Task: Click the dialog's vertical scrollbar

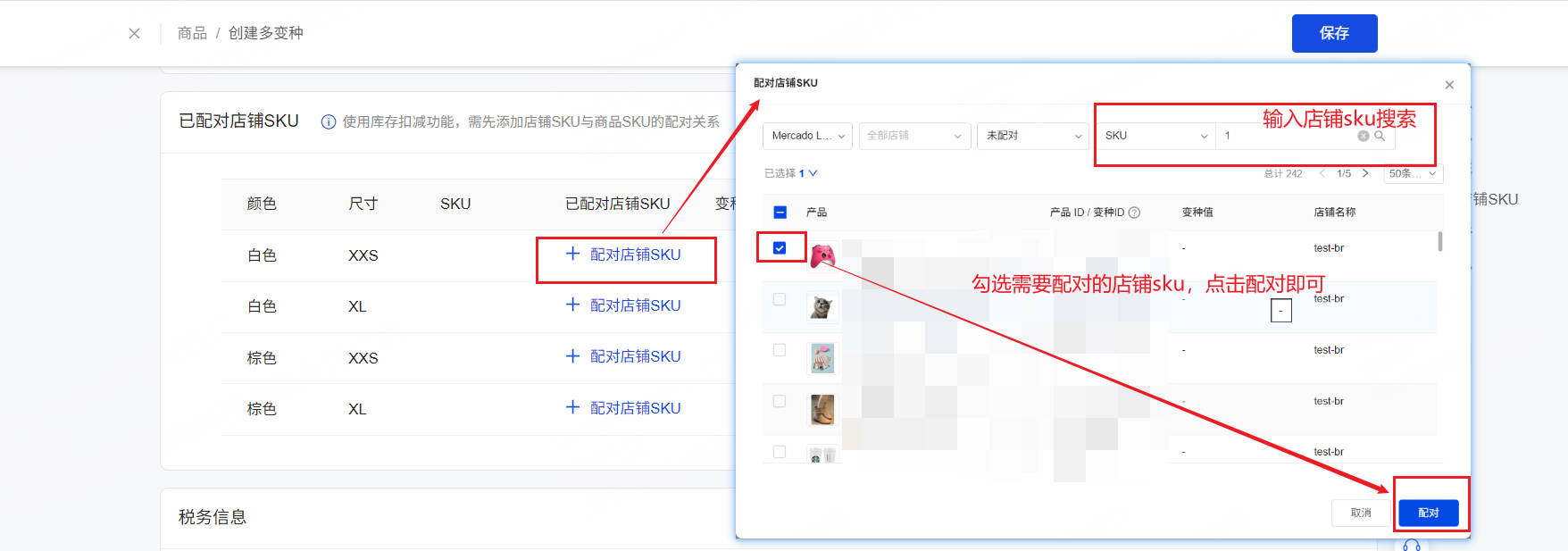Action: pos(1440,242)
